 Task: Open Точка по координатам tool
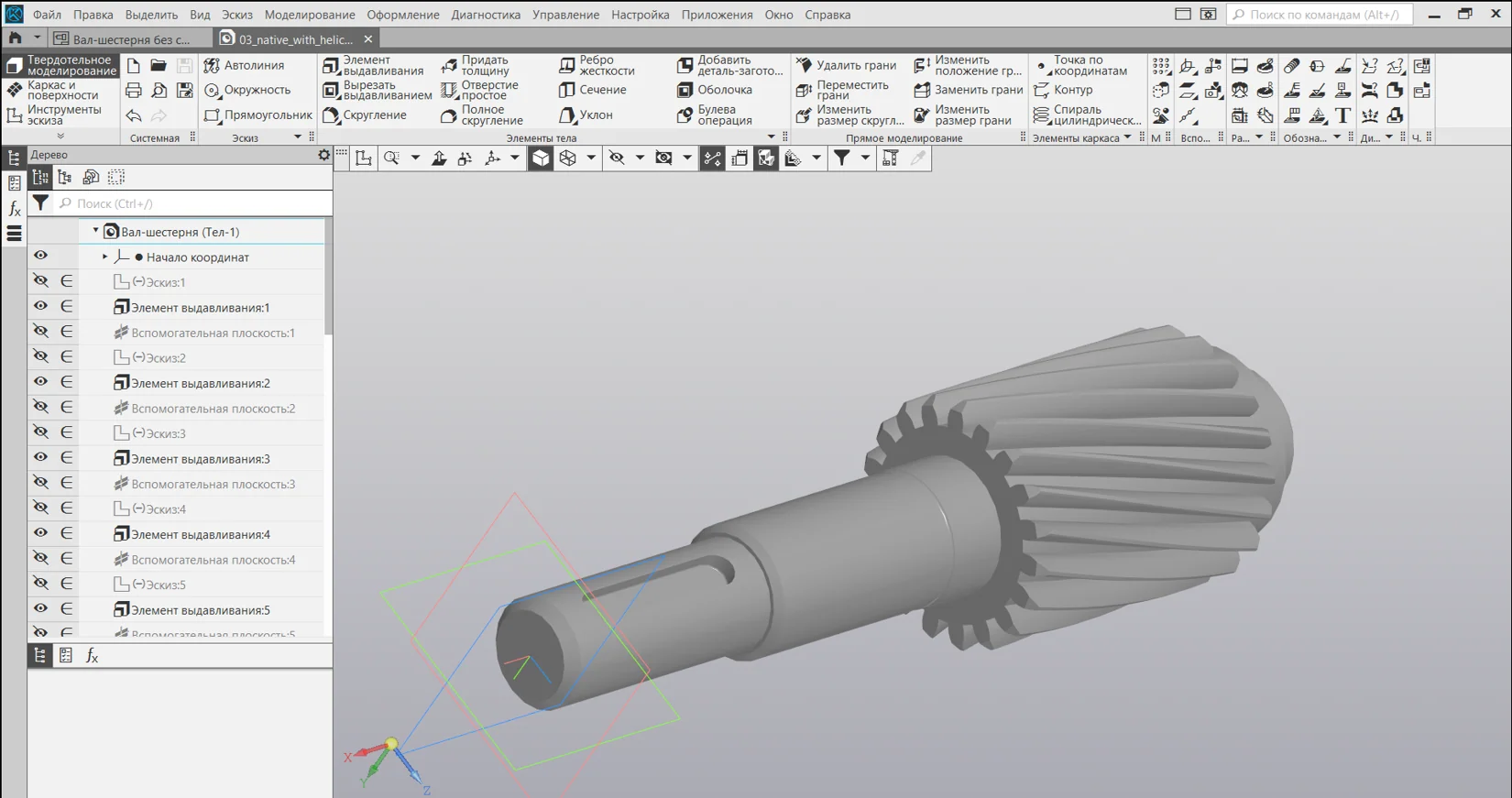click(1080, 65)
